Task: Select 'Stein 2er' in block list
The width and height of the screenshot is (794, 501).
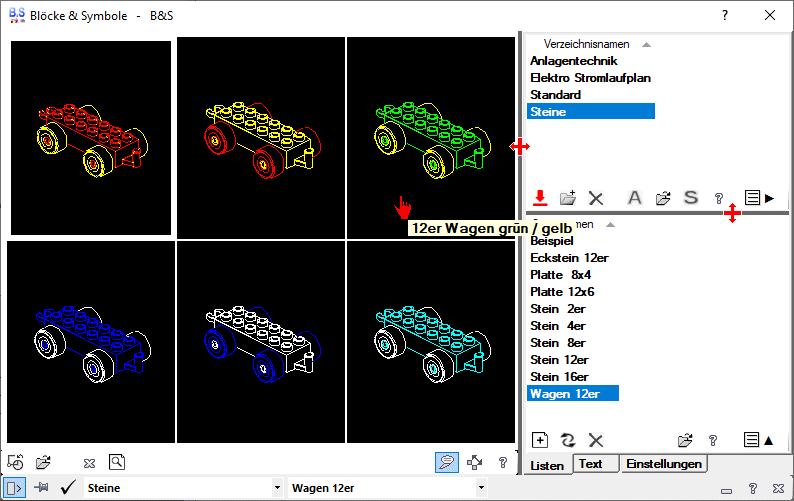Action: coord(558,309)
